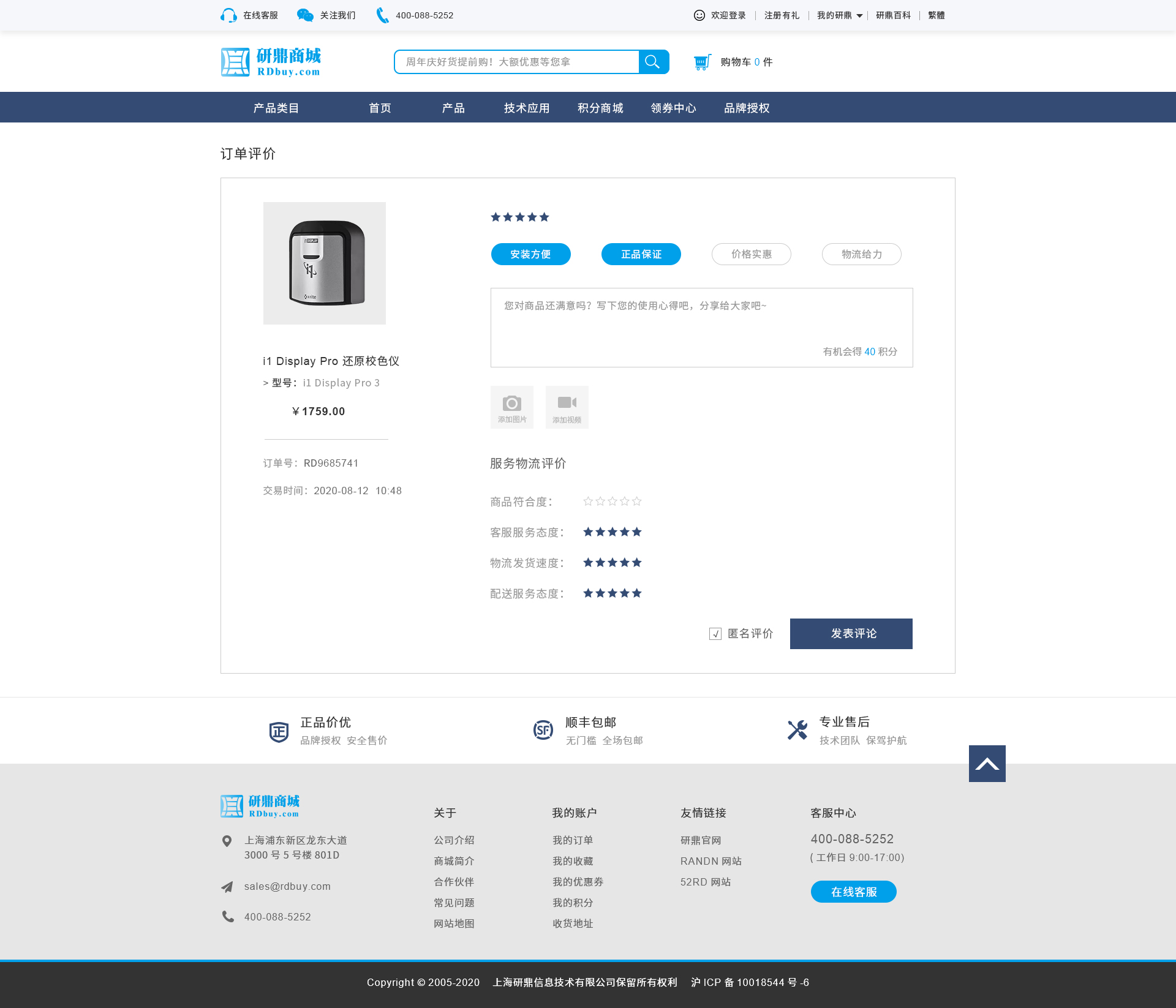Open the 领券中心 nav item
Screen dimensions: 1176x1008
click(x=673, y=108)
